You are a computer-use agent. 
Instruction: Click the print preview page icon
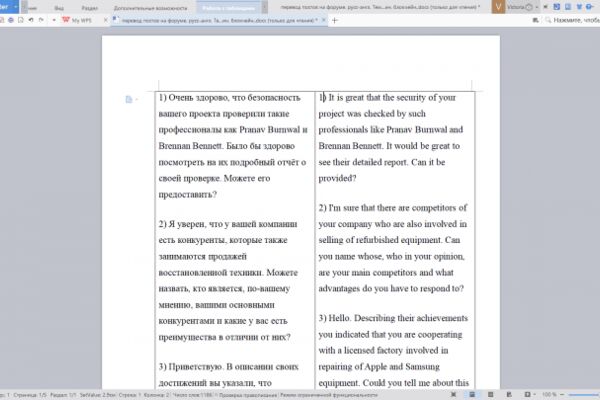[x=21, y=20]
